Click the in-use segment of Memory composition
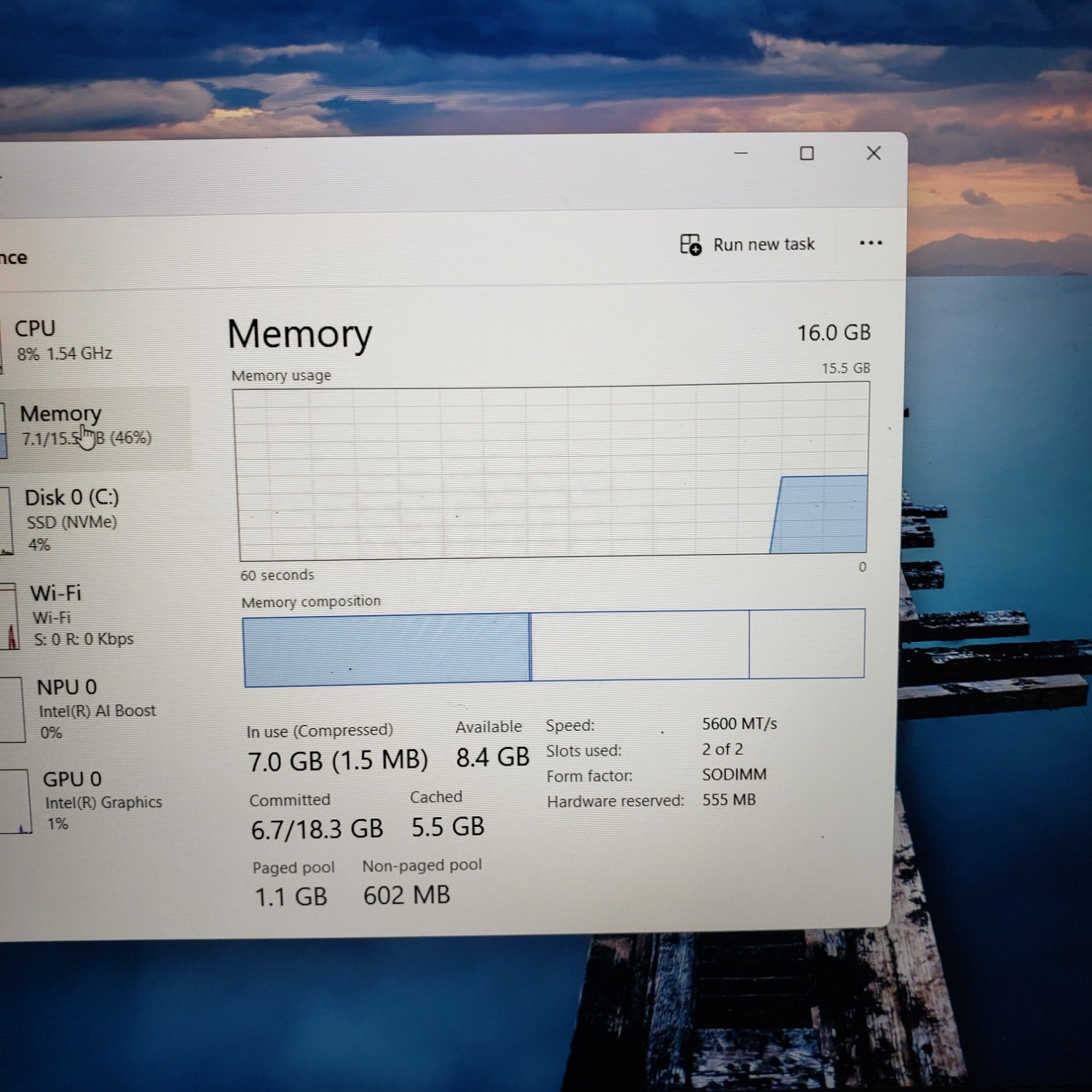This screenshot has width=1092, height=1092. (387, 649)
